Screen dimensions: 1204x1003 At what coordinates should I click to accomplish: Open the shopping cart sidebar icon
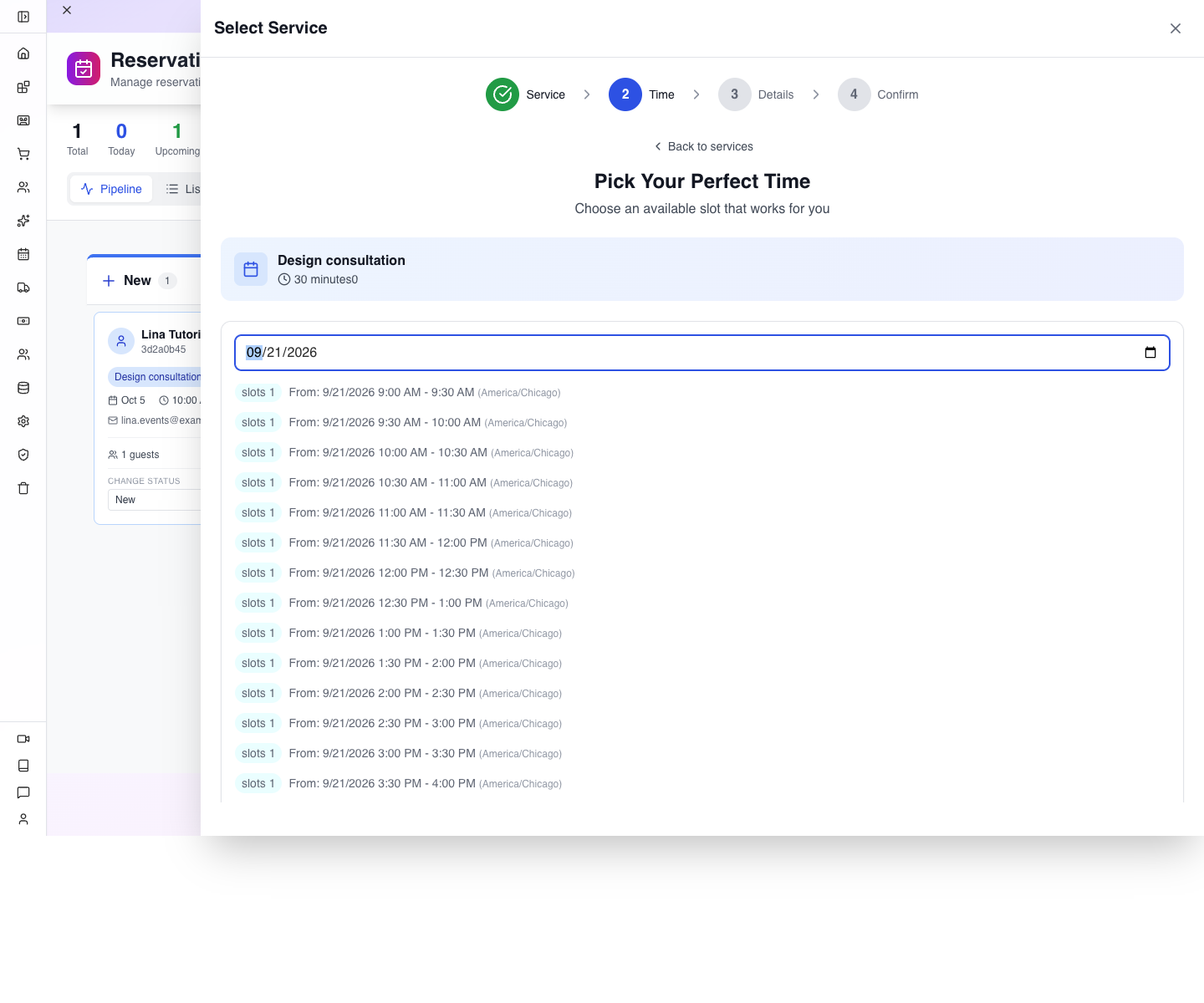(x=23, y=154)
